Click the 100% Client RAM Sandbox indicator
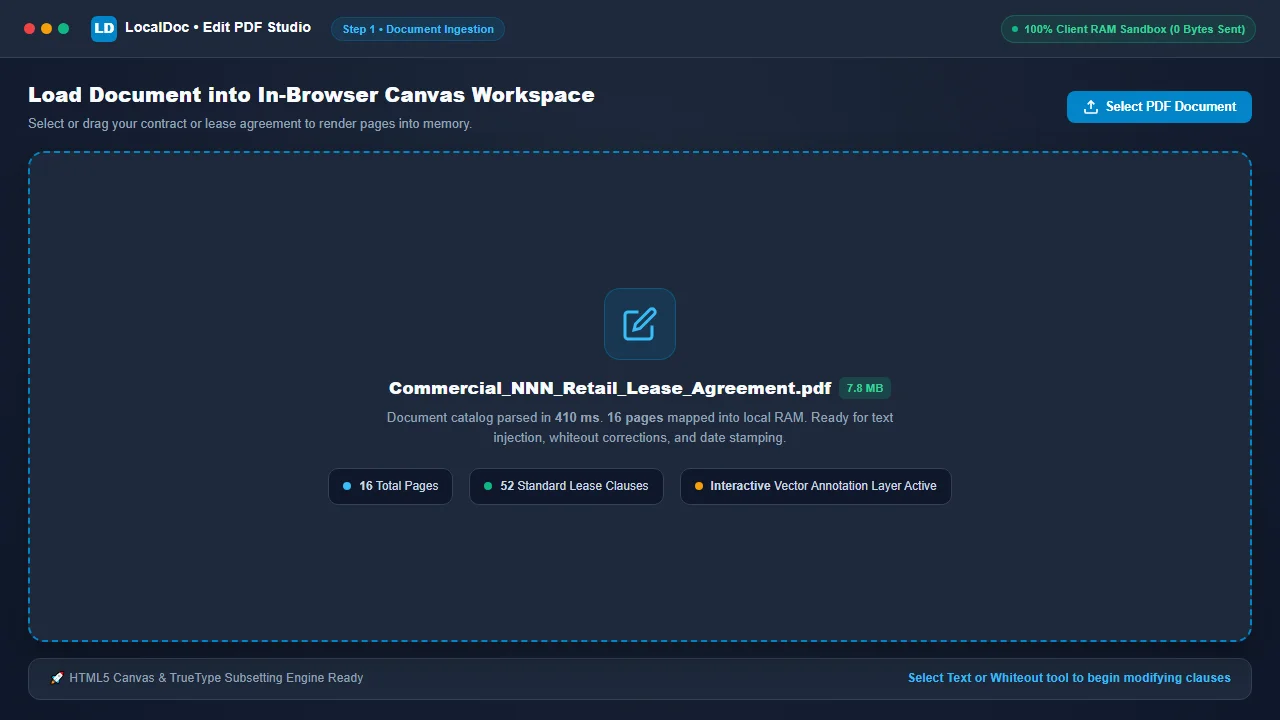The width and height of the screenshot is (1280, 720). [1128, 29]
